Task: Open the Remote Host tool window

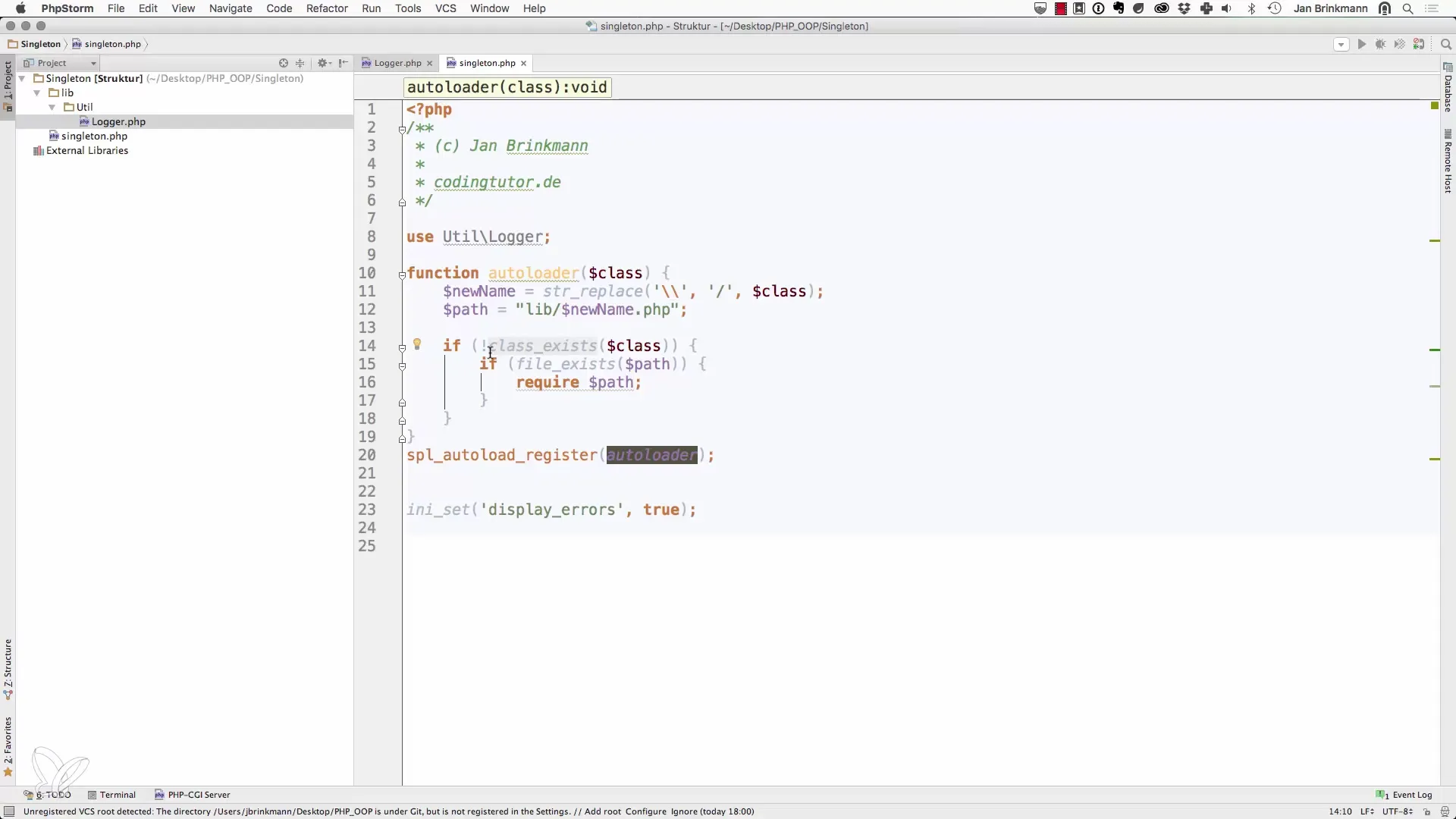Action: point(1448,162)
